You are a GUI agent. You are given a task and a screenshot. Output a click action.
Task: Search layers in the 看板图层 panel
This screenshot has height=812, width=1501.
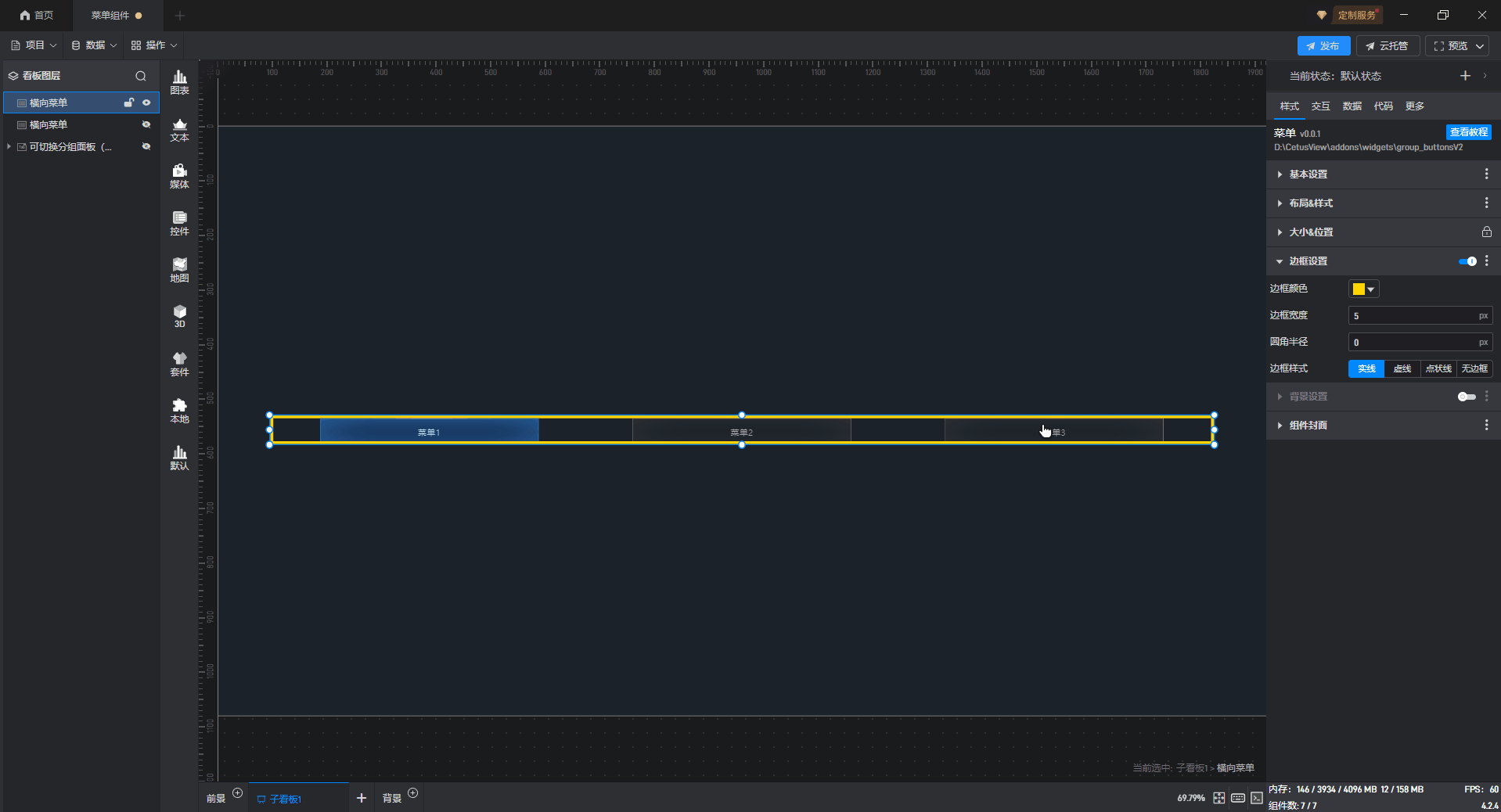click(141, 76)
